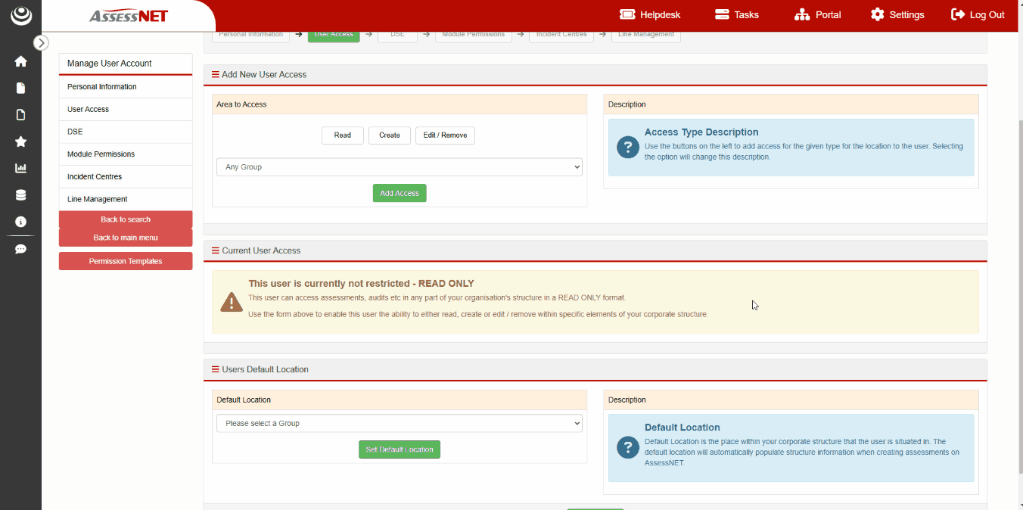Open the Portal from the top bar
Viewport: 1023px width, 510px height.
click(x=817, y=14)
